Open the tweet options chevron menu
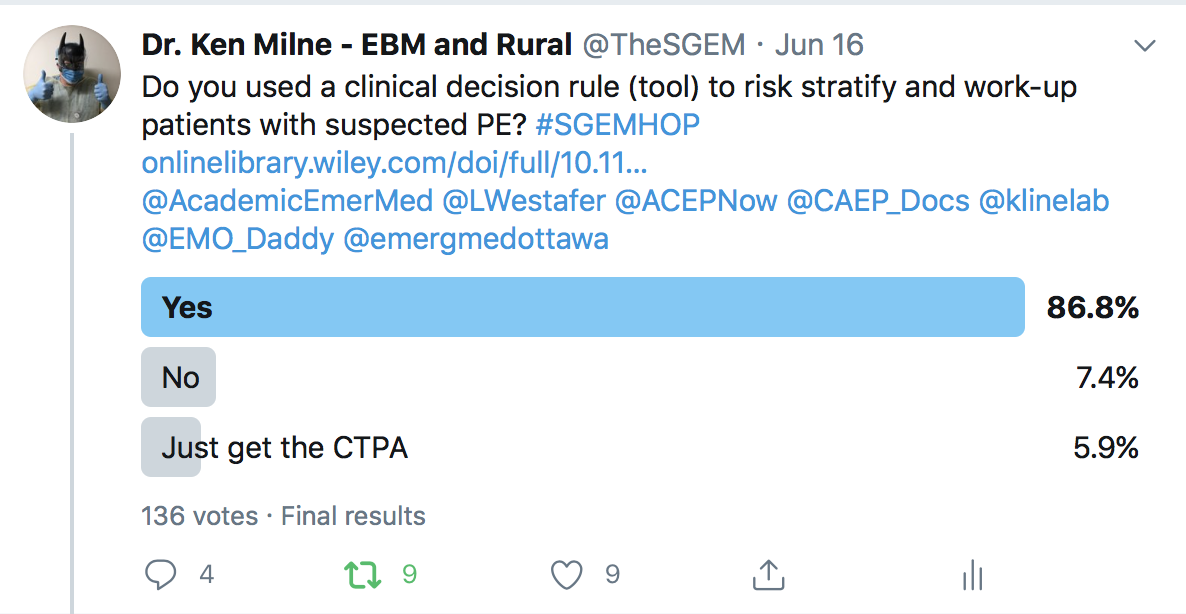 (1145, 46)
